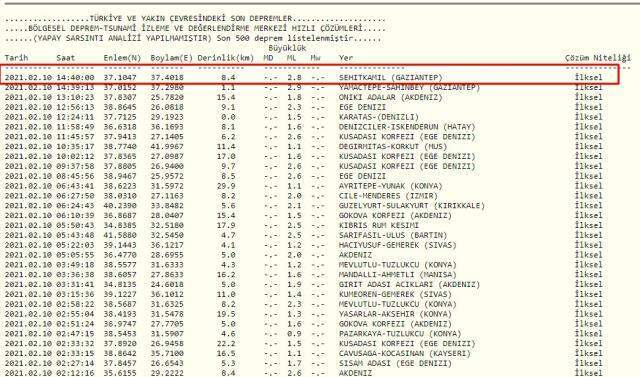Click the time 14:39:13
Image resolution: width=640 pixels, height=377 pixels.
(75, 87)
